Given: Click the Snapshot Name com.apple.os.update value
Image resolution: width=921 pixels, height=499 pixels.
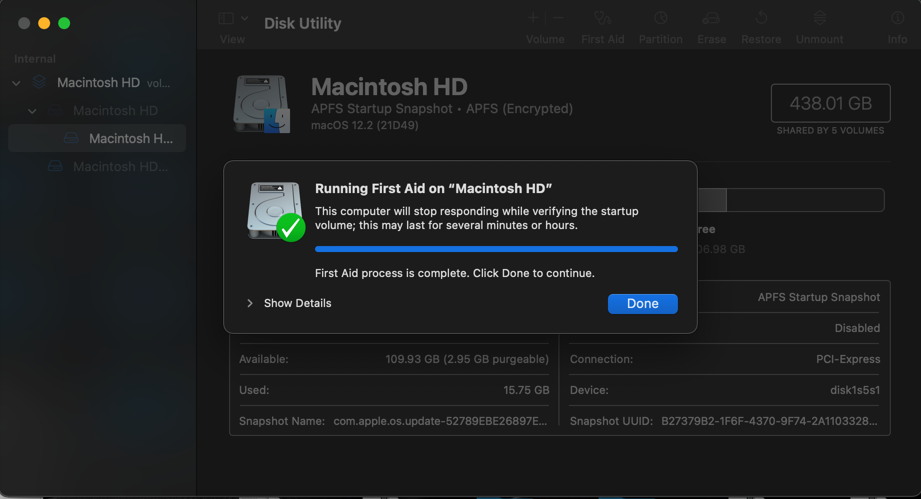Looking at the screenshot, I should pos(440,421).
